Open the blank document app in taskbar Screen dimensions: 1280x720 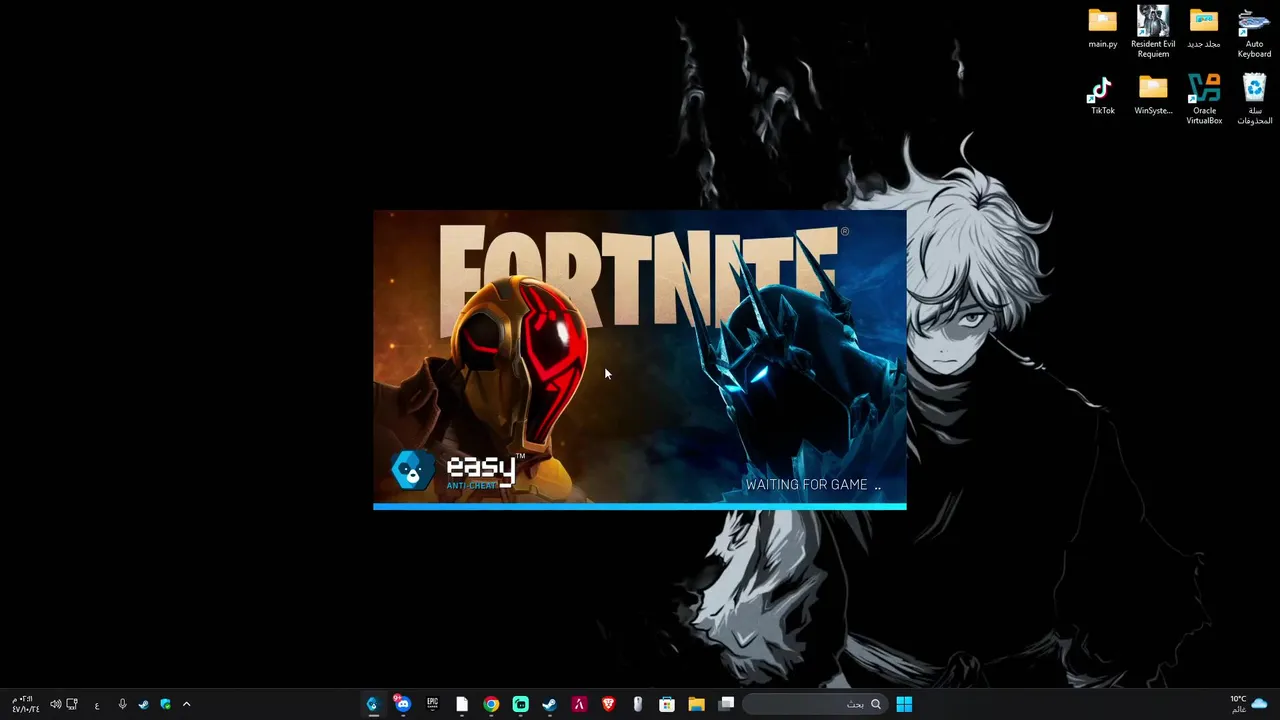point(462,704)
